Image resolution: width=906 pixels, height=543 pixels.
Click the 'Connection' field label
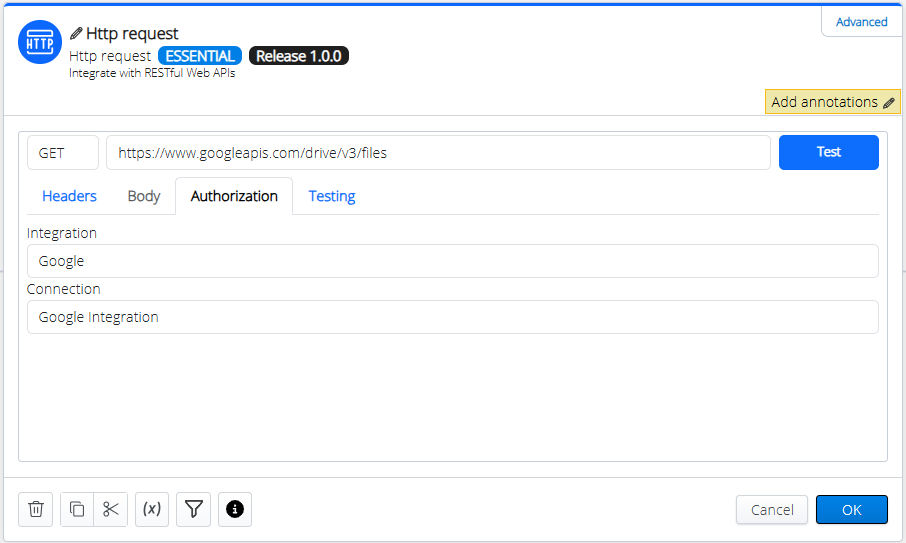click(64, 289)
